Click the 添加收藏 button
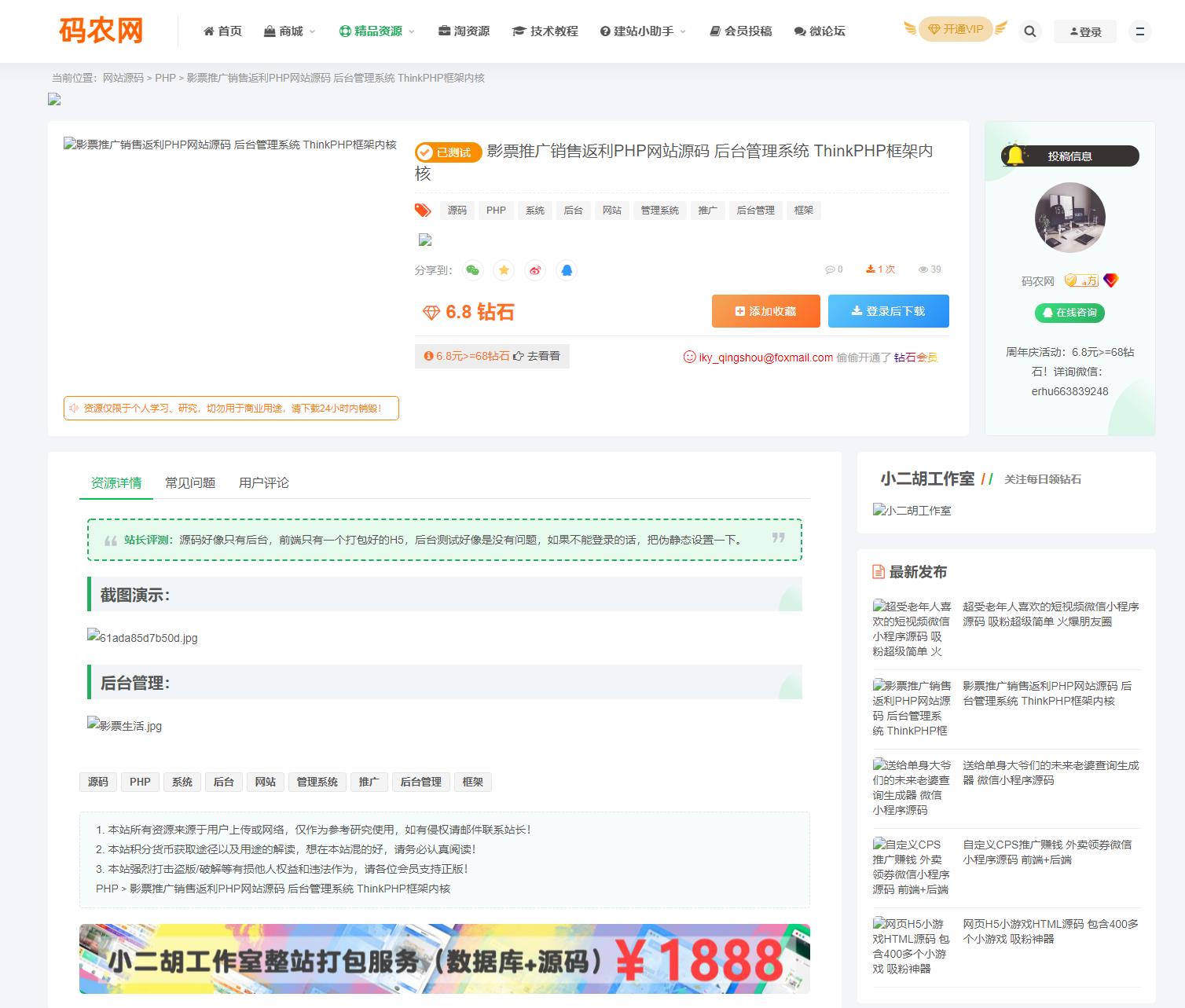1185x1008 pixels. click(x=765, y=310)
